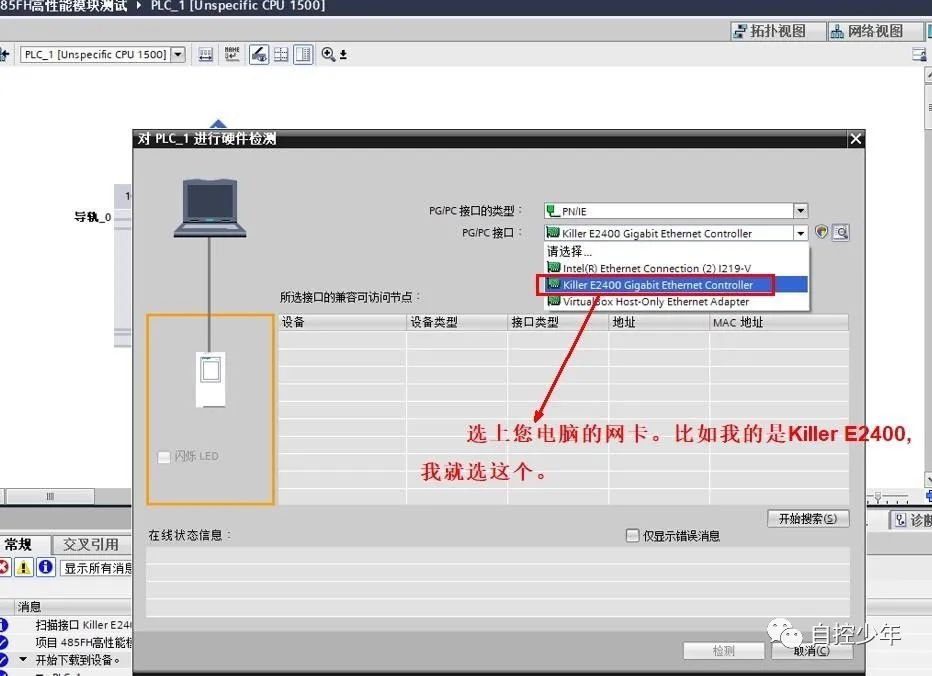This screenshot has height=676, width=932.
Task: Click the 取消 cancel button
Action: pyautogui.click(x=810, y=650)
